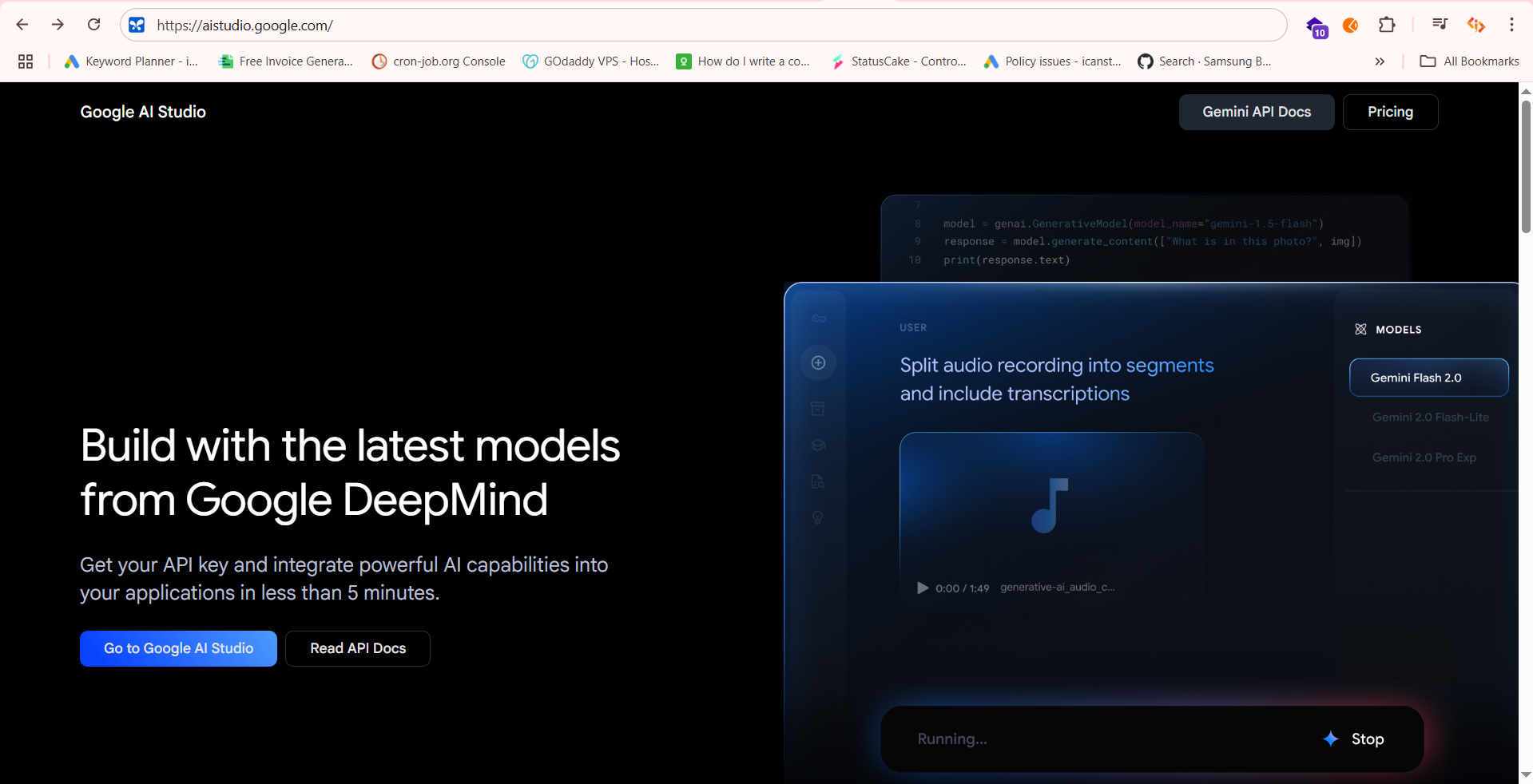1533x784 pixels.
Task: Go forward to the next page
Action: pyautogui.click(x=58, y=25)
